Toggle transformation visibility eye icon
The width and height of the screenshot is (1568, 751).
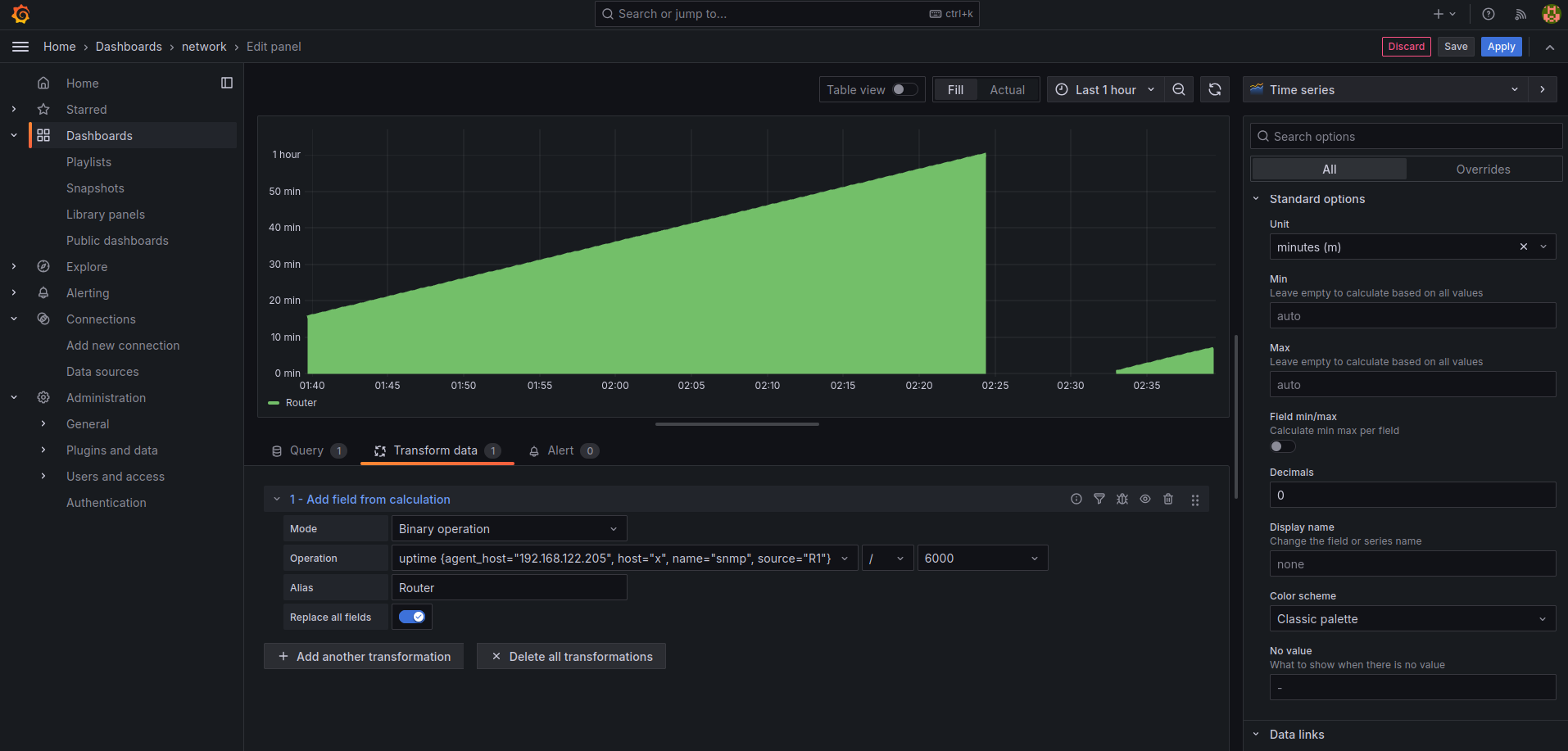coord(1145,499)
